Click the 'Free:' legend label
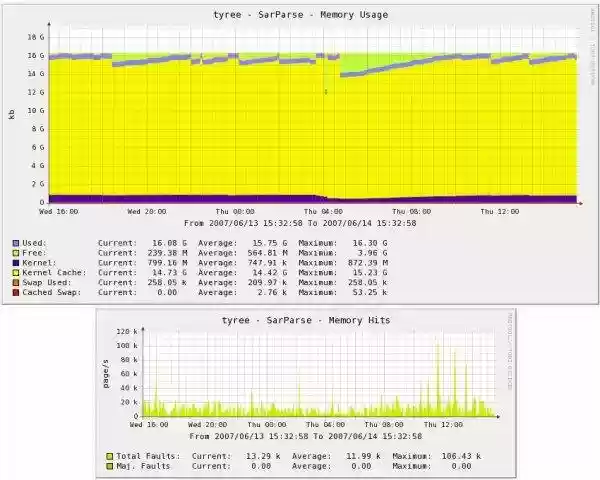This screenshot has width=600, height=480. tap(34, 253)
